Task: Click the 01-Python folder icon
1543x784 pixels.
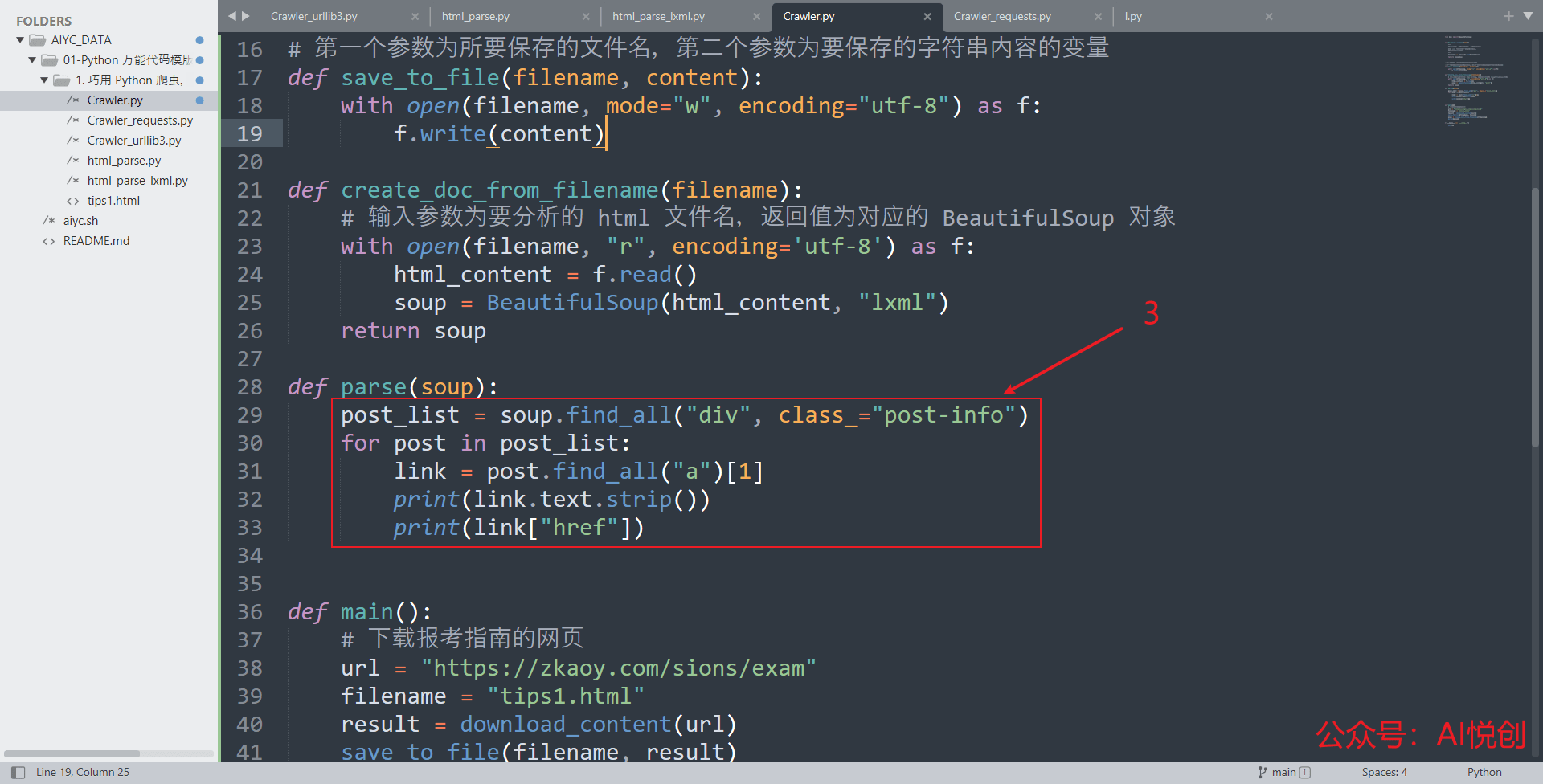Action: [49, 60]
